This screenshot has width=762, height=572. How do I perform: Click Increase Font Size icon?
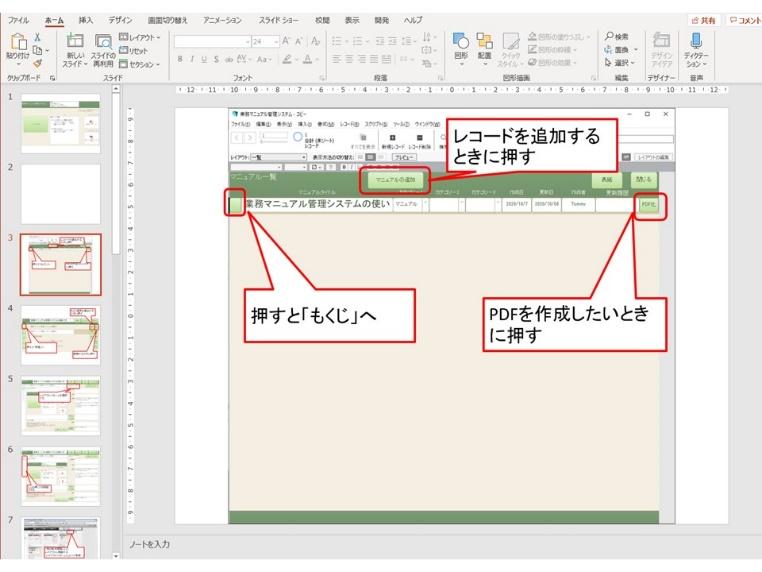(286, 41)
